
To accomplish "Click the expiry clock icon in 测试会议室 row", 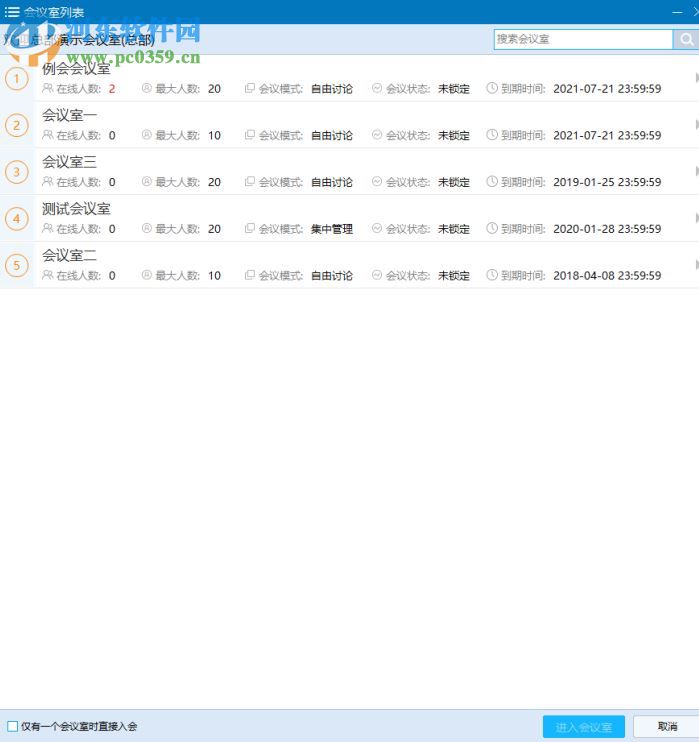I will (492, 228).
